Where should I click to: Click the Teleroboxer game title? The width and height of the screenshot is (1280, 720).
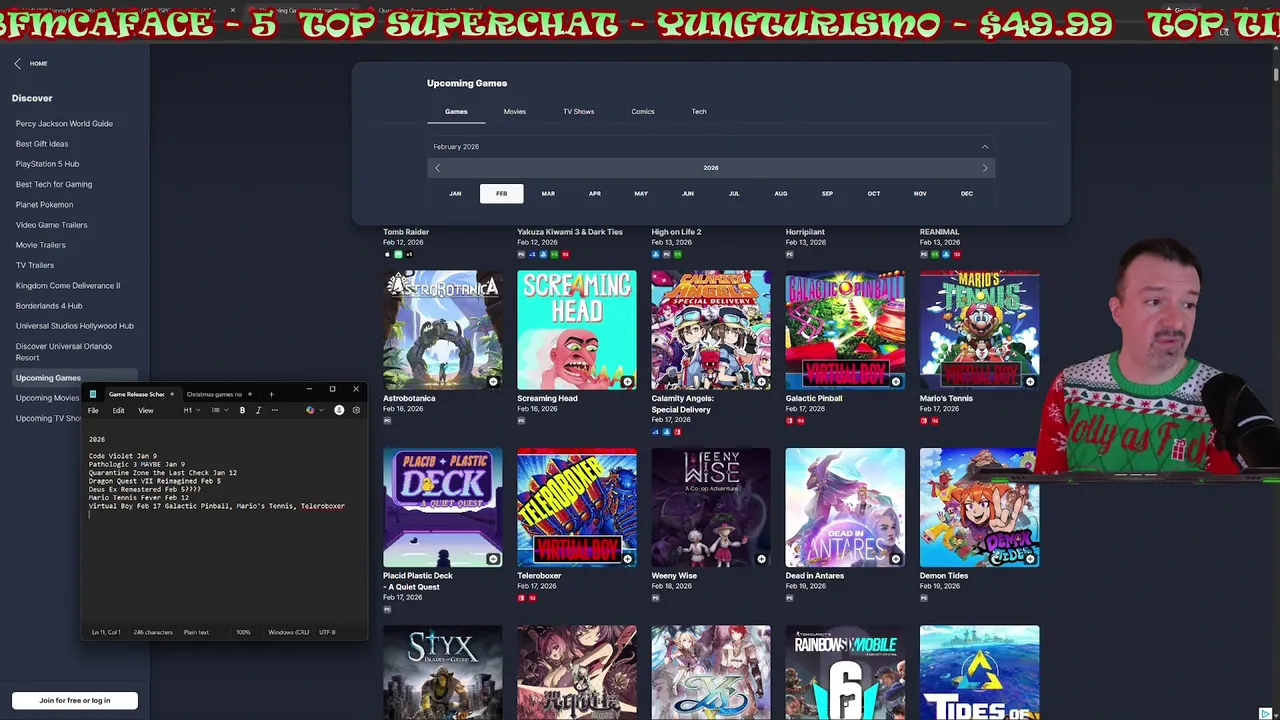539,576
